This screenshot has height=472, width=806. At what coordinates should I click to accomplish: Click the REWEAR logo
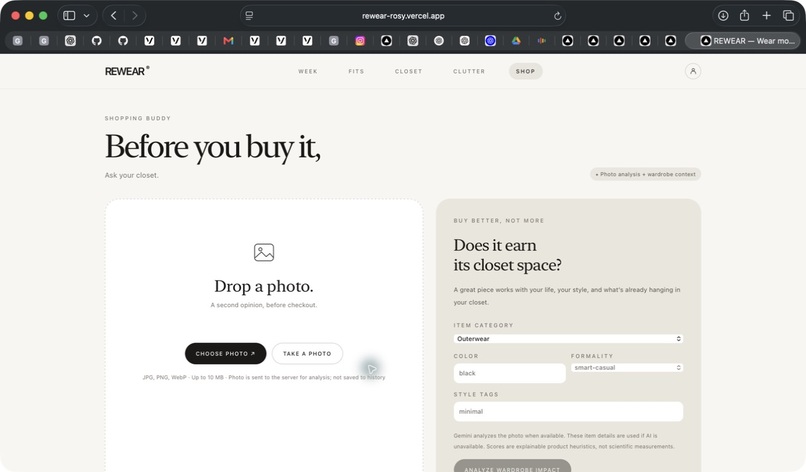coord(127,71)
